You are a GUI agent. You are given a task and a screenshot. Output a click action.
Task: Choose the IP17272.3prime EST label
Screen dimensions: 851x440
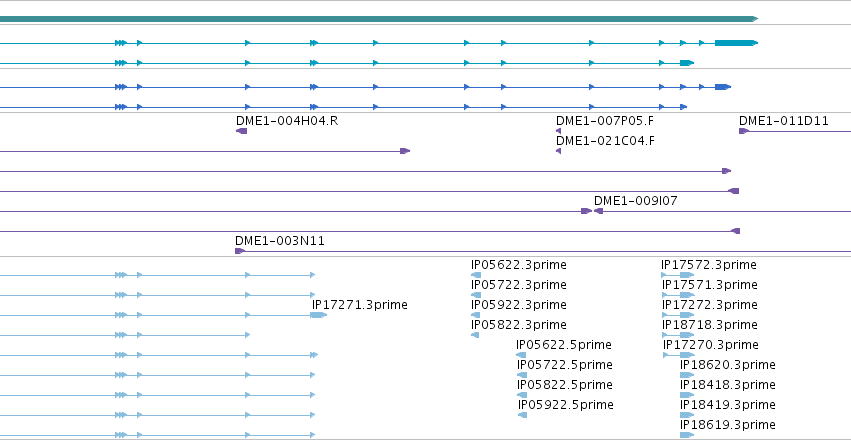(709, 305)
